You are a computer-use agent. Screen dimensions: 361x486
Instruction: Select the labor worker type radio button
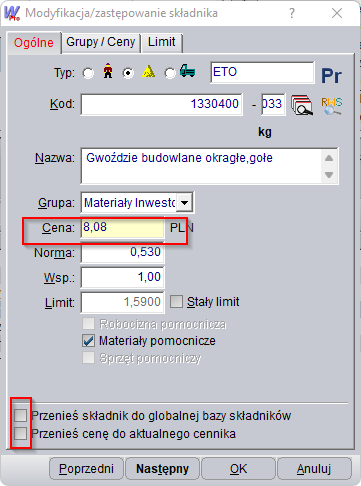tap(88, 73)
